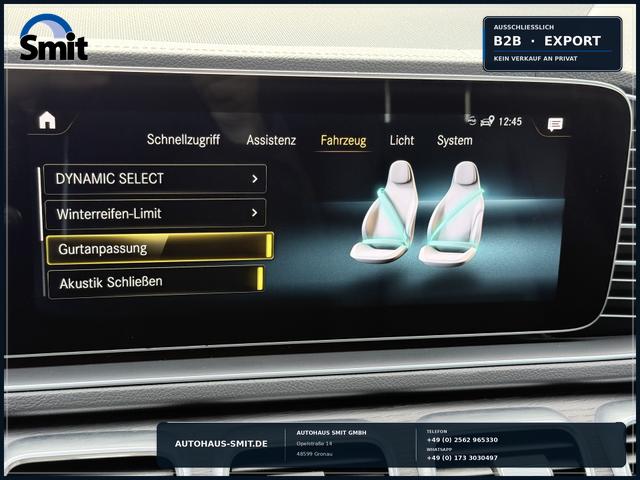Expand Winterreifen-Limit using its chevron arrow
The height and width of the screenshot is (480, 640).
click(254, 213)
